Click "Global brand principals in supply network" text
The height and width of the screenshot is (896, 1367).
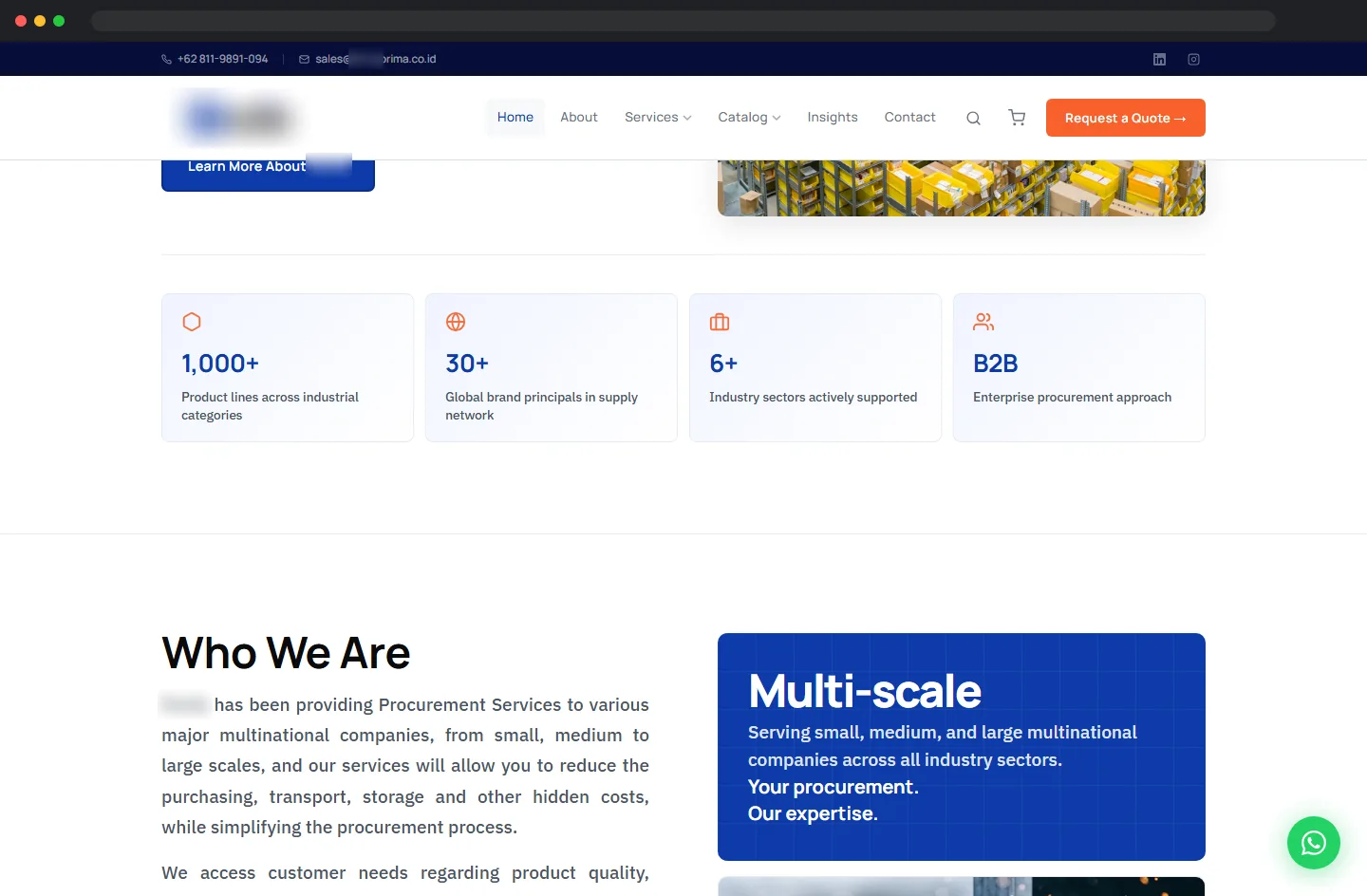[x=541, y=406]
